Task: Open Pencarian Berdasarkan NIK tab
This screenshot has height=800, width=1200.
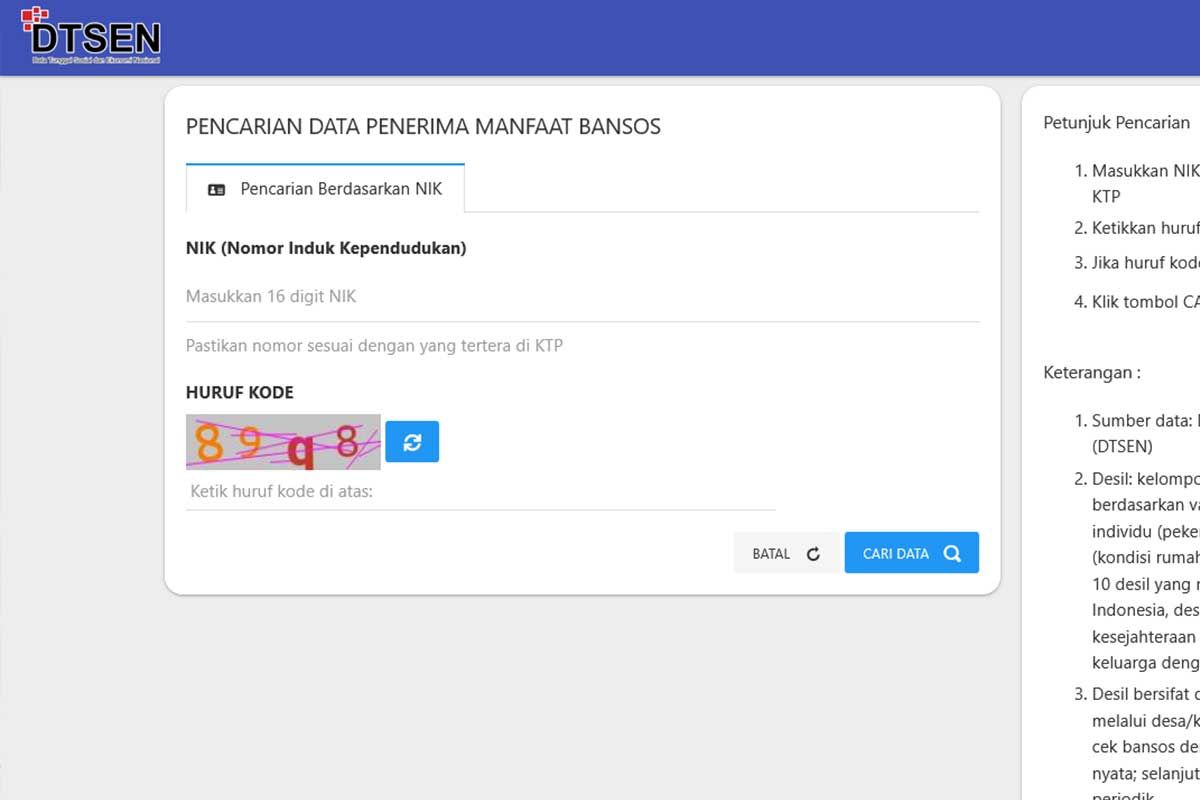Action: [325, 188]
